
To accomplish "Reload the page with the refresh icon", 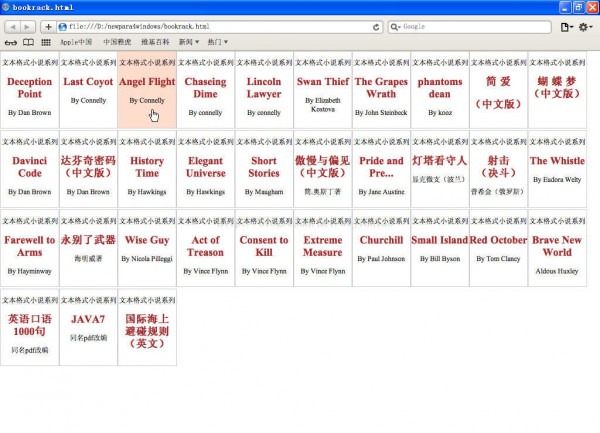I will pos(376,27).
